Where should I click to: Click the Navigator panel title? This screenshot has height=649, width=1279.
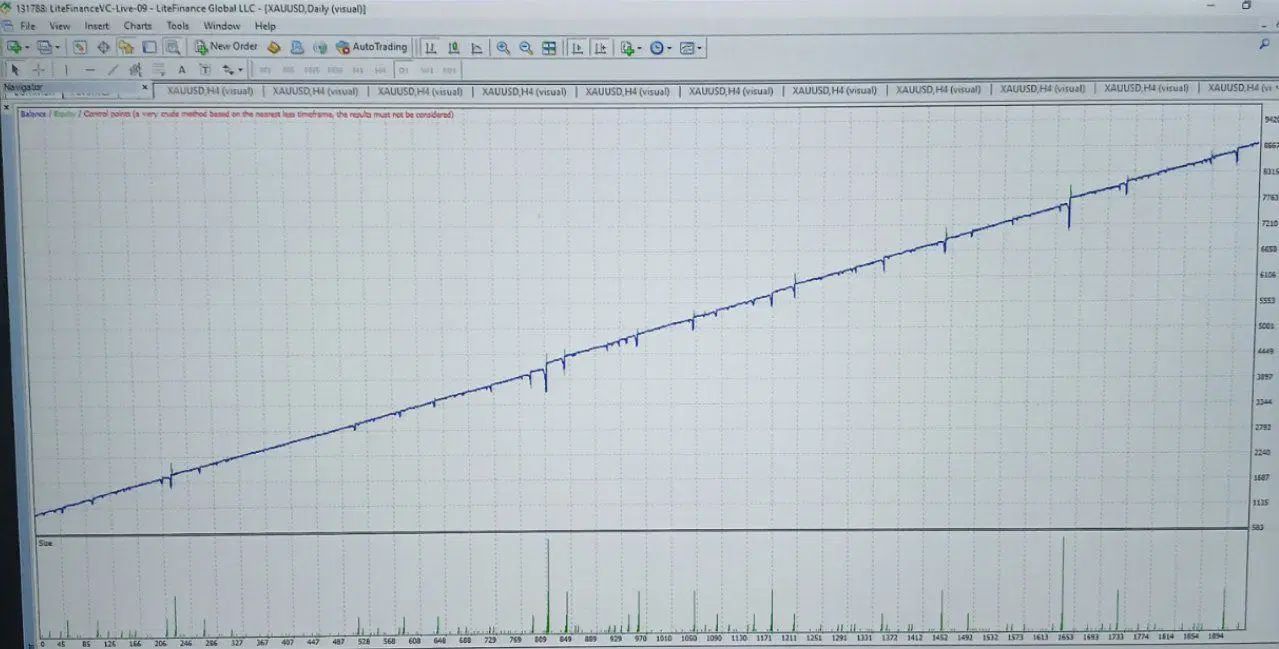click(x=22, y=87)
